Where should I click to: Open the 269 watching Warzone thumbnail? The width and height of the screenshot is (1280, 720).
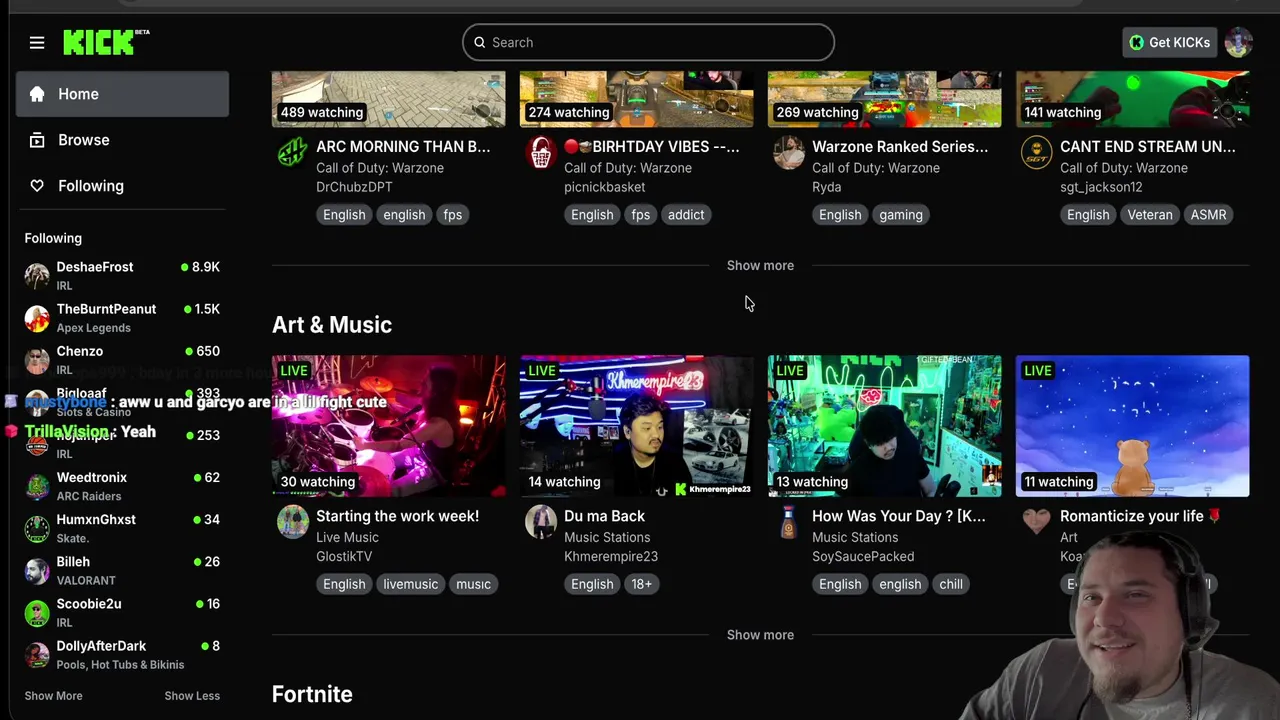pyautogui.click(x=885, y=99)
